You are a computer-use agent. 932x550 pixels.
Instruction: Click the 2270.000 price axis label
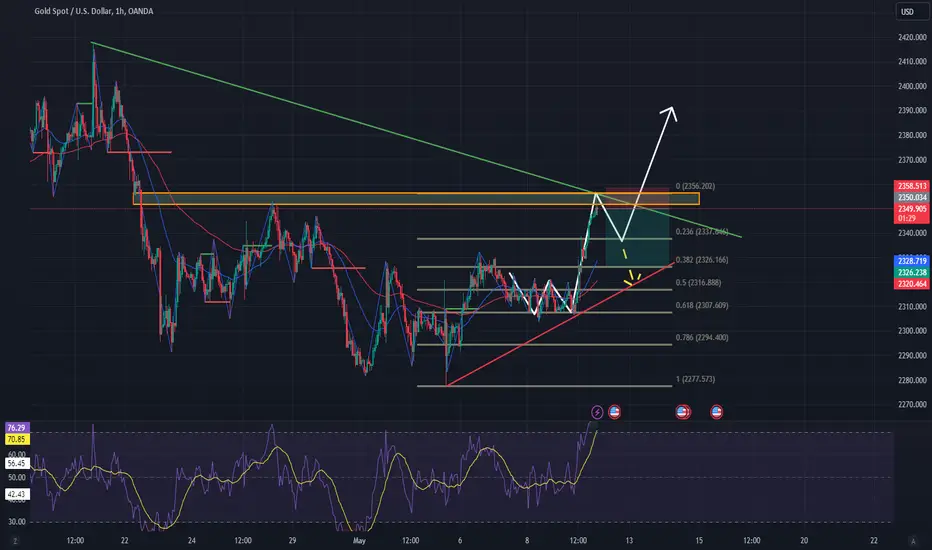[912, 404]
